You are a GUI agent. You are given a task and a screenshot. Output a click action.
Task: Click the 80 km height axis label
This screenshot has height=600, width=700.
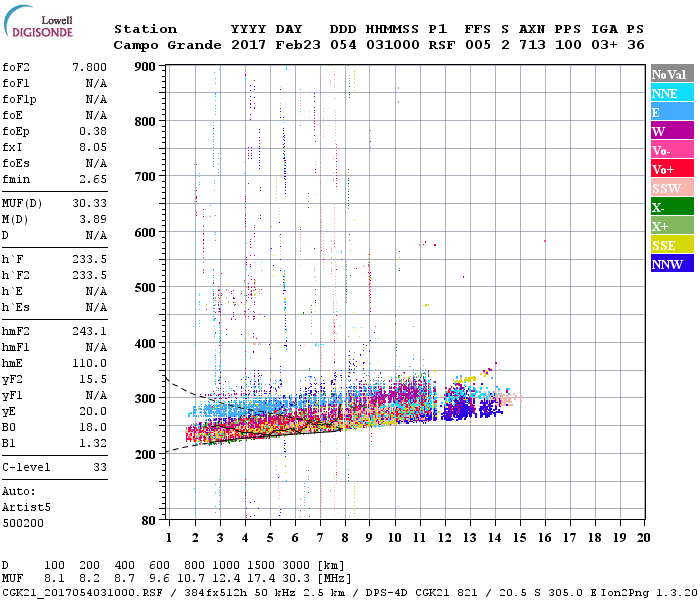tap(149, 521)
